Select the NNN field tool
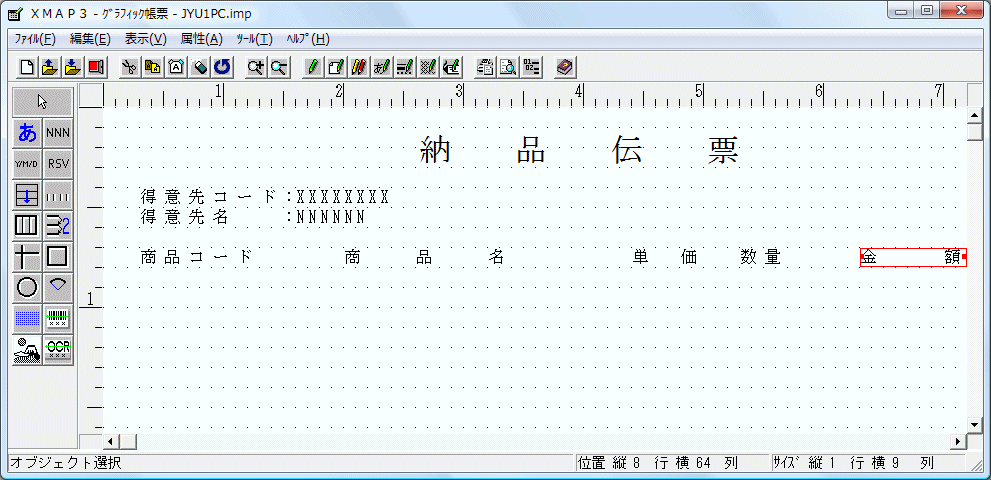Viewport: 991px width, 480px height. pyautogui.click(x=58, y=133)
